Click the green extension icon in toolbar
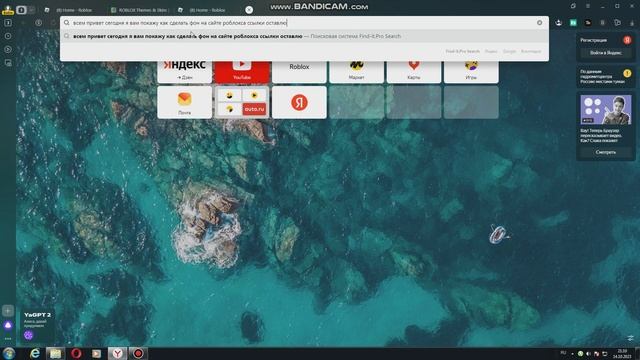Viewport: 640px width, 360px height. [x=573, y=23]
